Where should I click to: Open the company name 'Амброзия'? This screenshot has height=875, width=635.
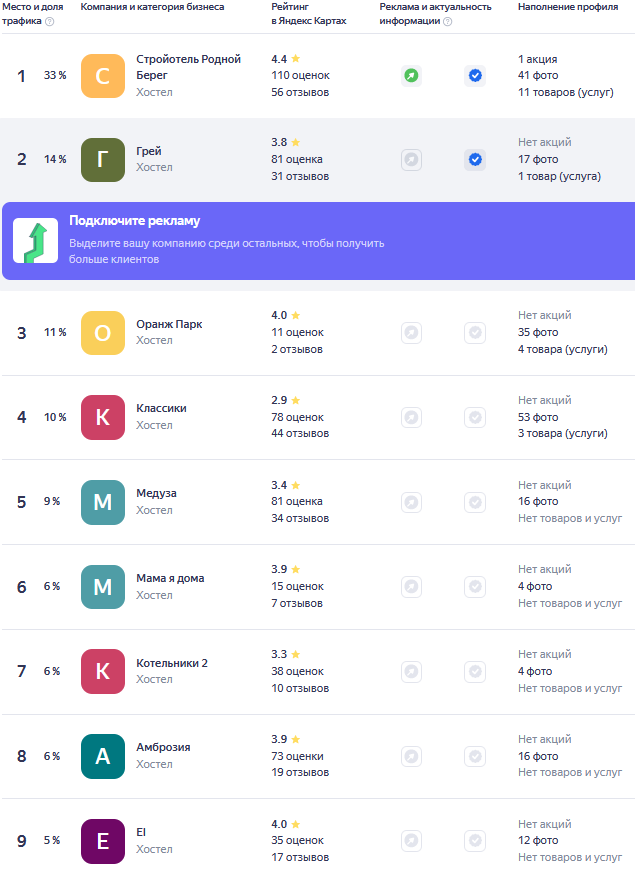coord(163,747)
